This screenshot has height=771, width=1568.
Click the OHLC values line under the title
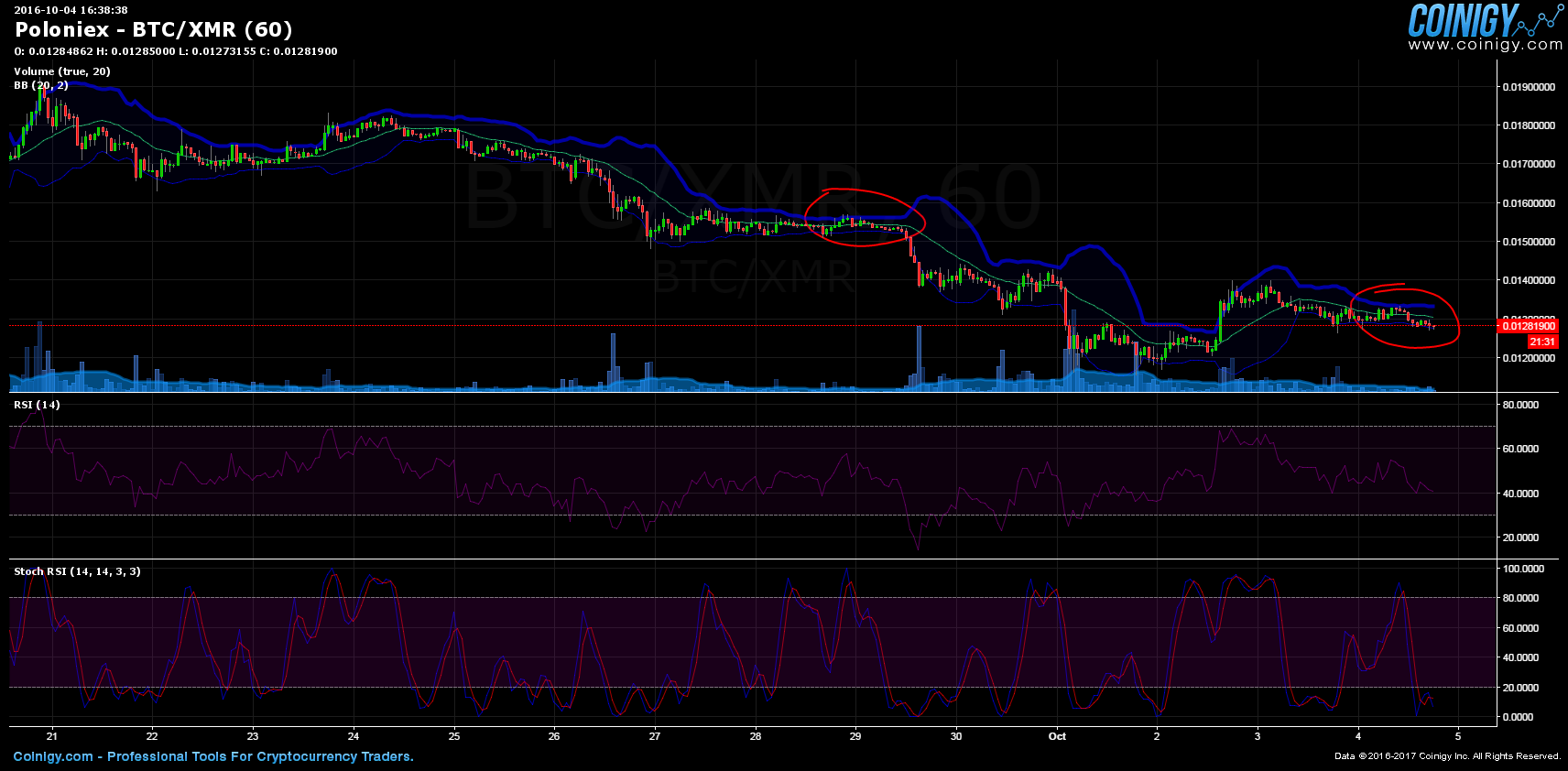point(176,51)
